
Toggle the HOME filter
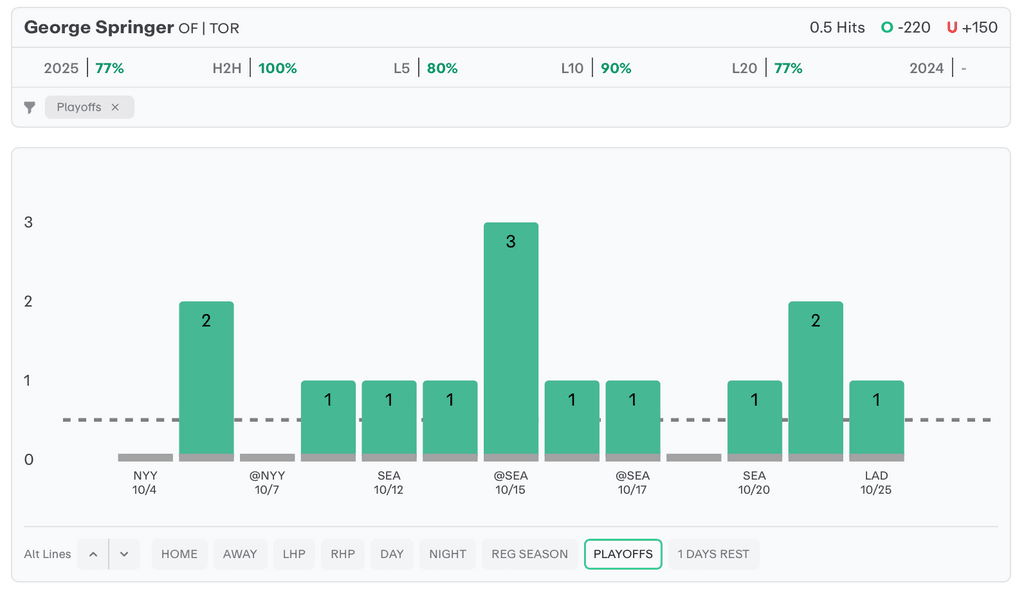179,554
